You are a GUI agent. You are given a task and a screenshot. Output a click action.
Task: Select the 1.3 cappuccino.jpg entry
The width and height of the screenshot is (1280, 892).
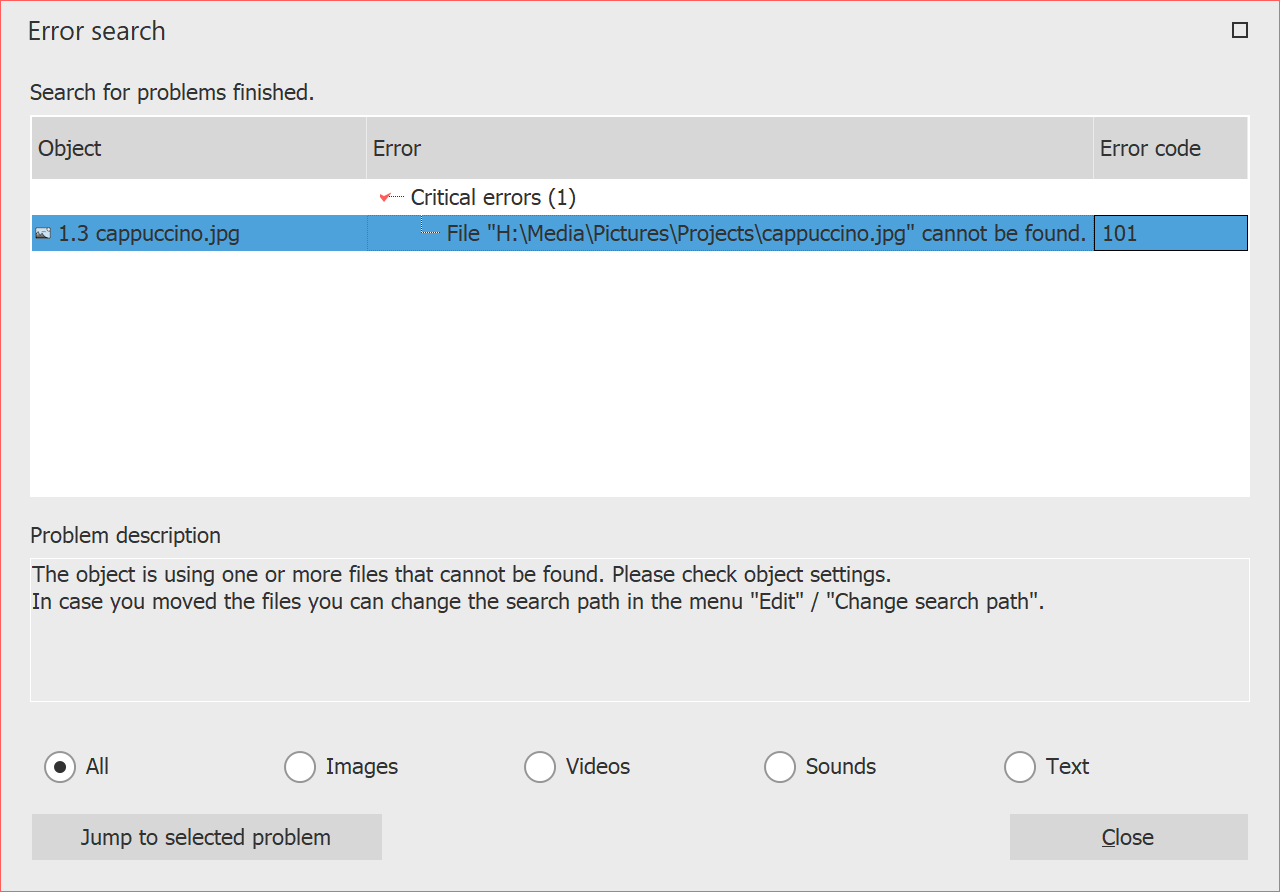click(148, 233)
